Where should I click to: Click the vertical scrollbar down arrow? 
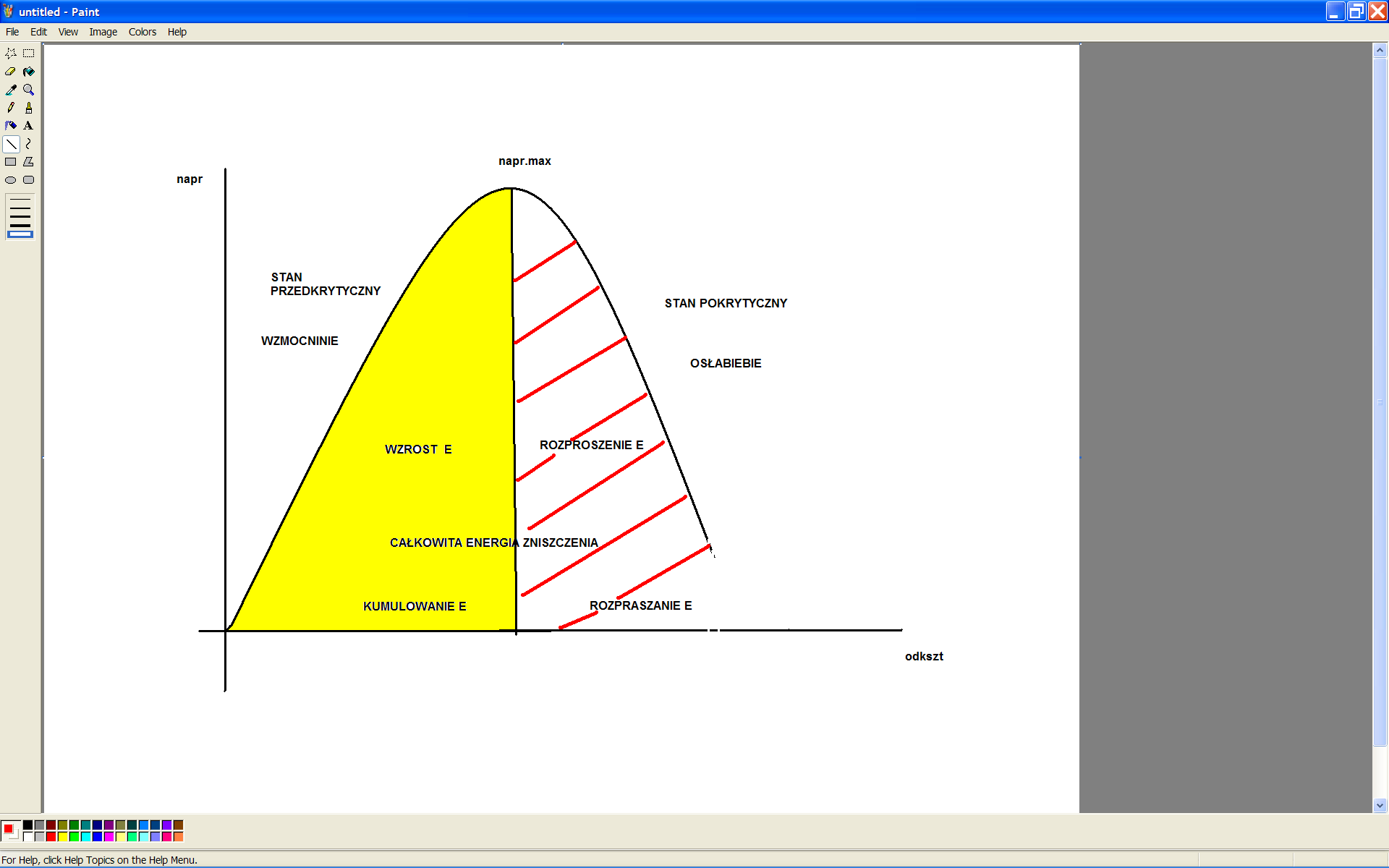coord(1380,805)
